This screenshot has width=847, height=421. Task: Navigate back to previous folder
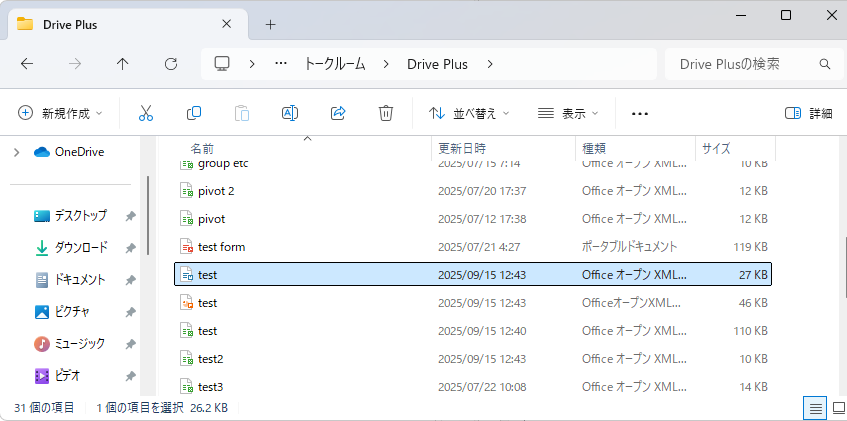point(27,64)
